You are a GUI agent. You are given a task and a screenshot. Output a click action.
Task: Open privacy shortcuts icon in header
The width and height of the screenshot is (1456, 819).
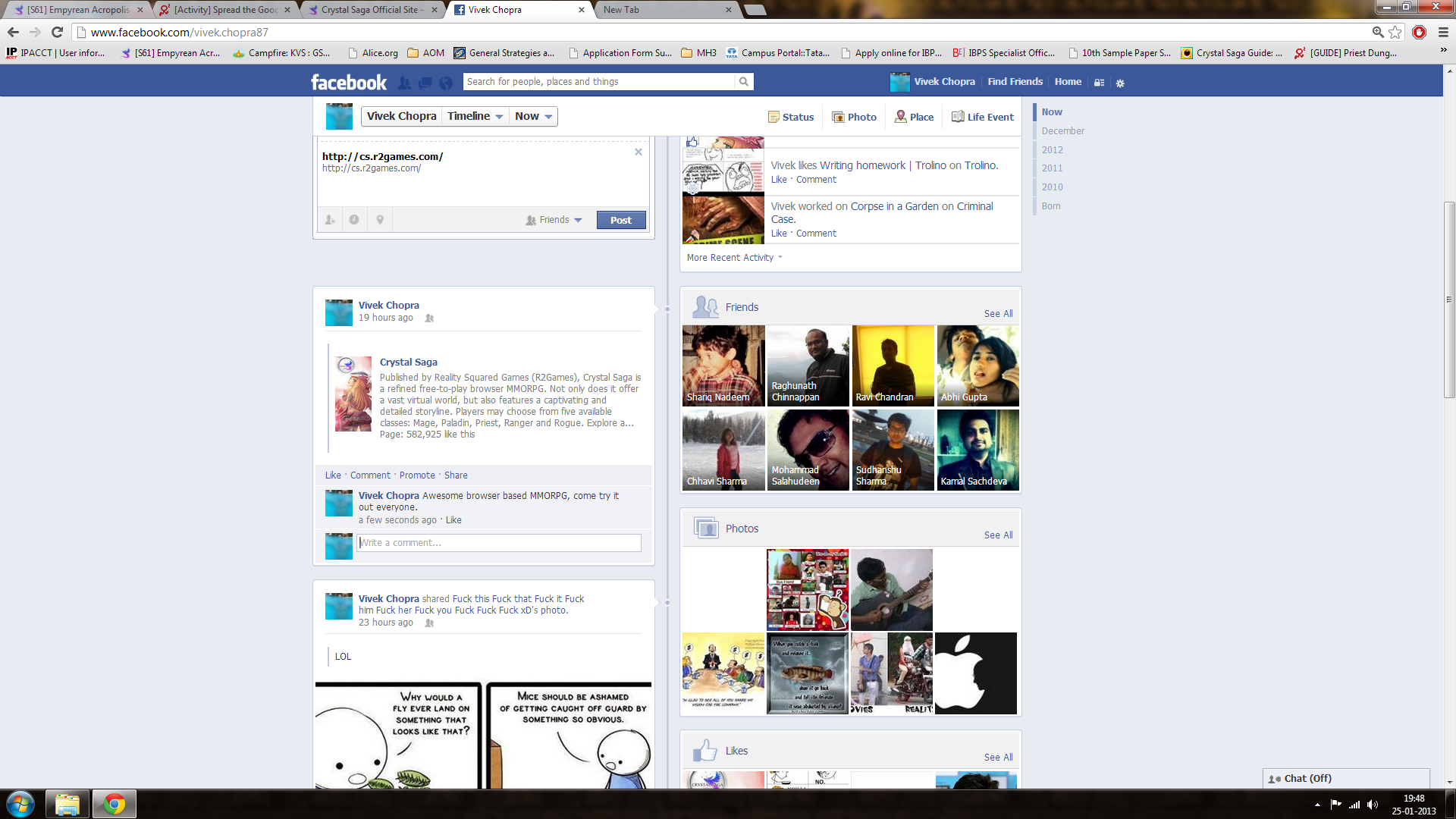click(1099, 83)
